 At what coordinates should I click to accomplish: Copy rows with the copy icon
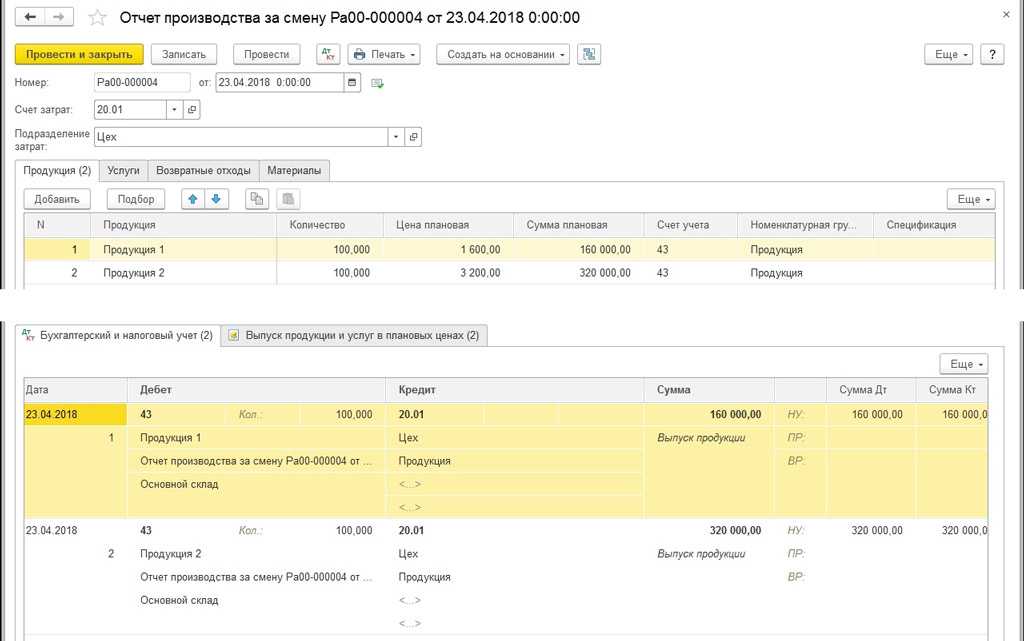[257, 199]
